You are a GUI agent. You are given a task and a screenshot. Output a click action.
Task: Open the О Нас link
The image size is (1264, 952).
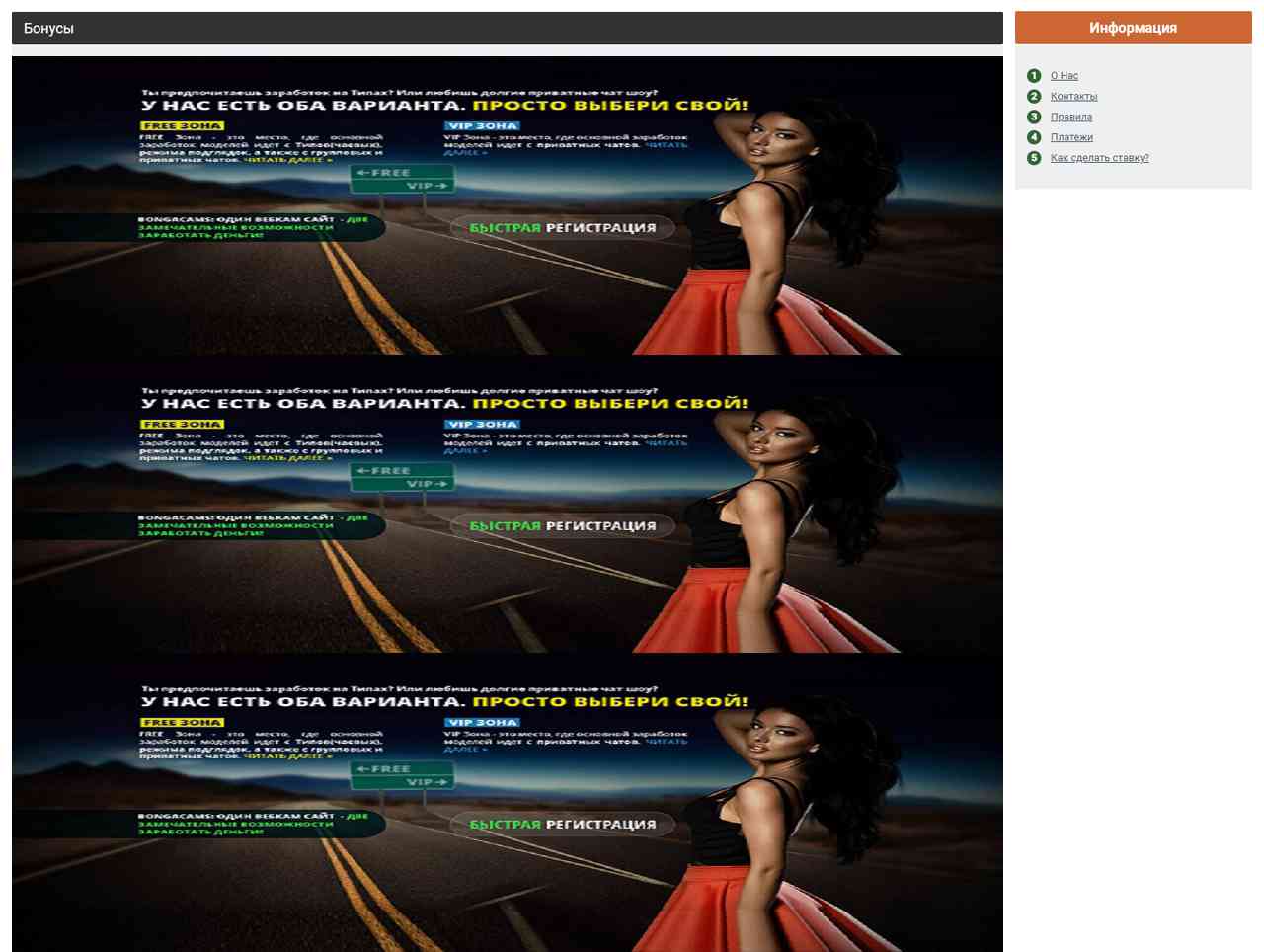(x=1064, y=76)
